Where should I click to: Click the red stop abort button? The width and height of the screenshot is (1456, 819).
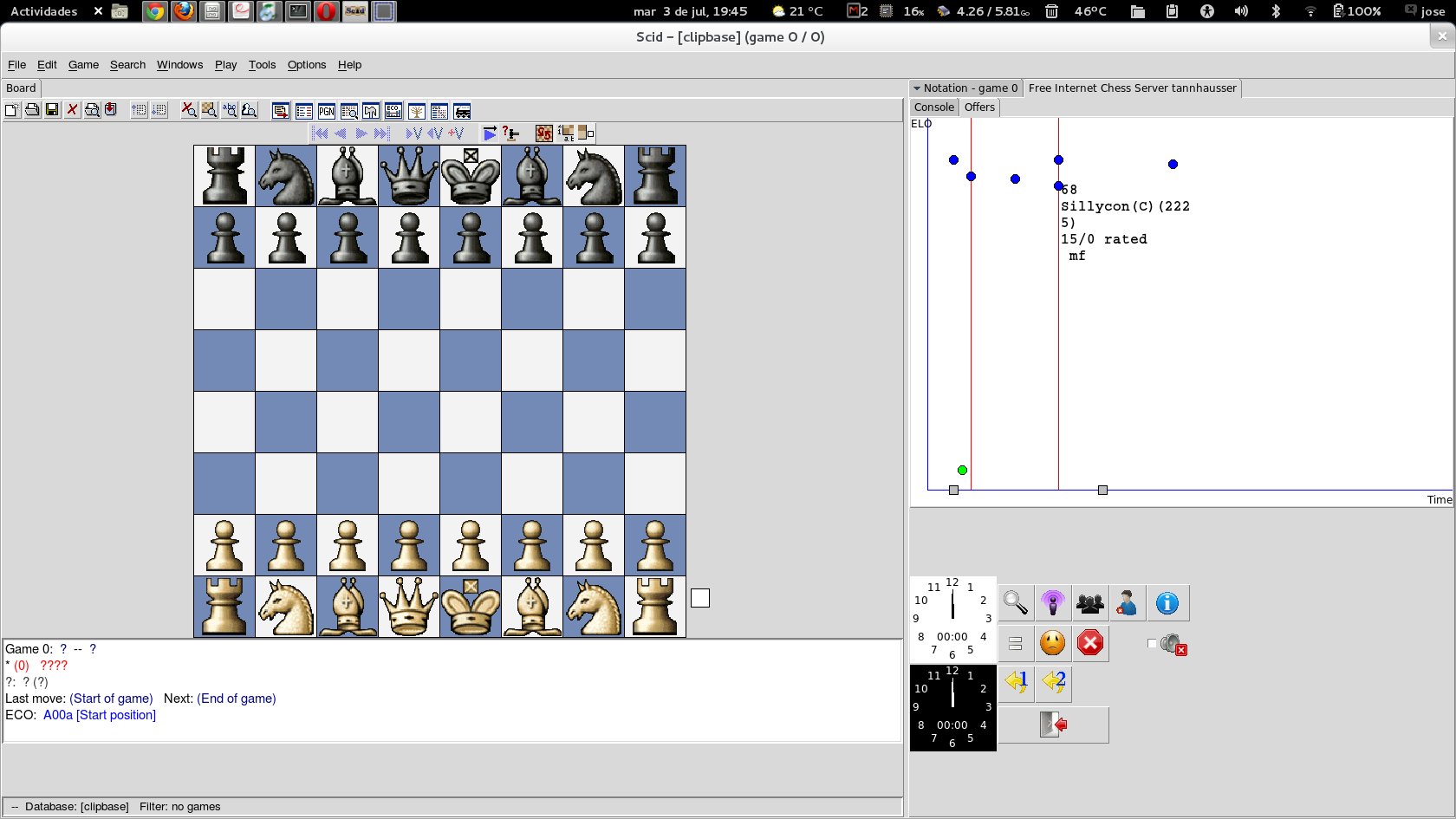pos(1090,643)
